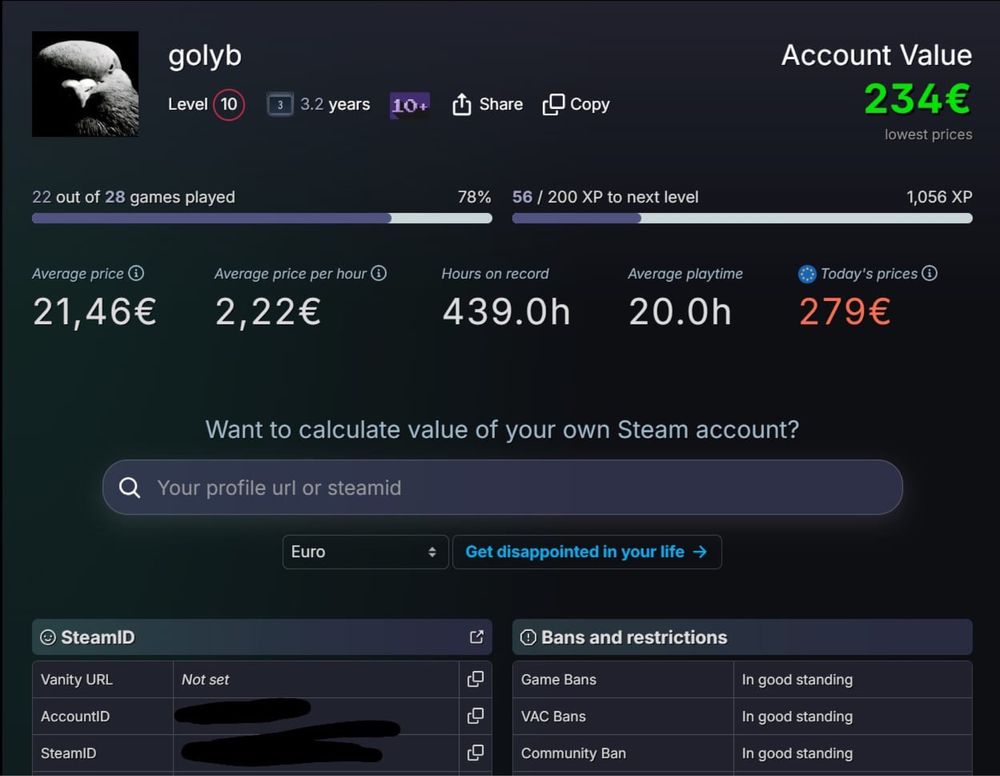Click the AccountID row label
Viewport: 1000px width, 776px height.
tap(75, 717)
